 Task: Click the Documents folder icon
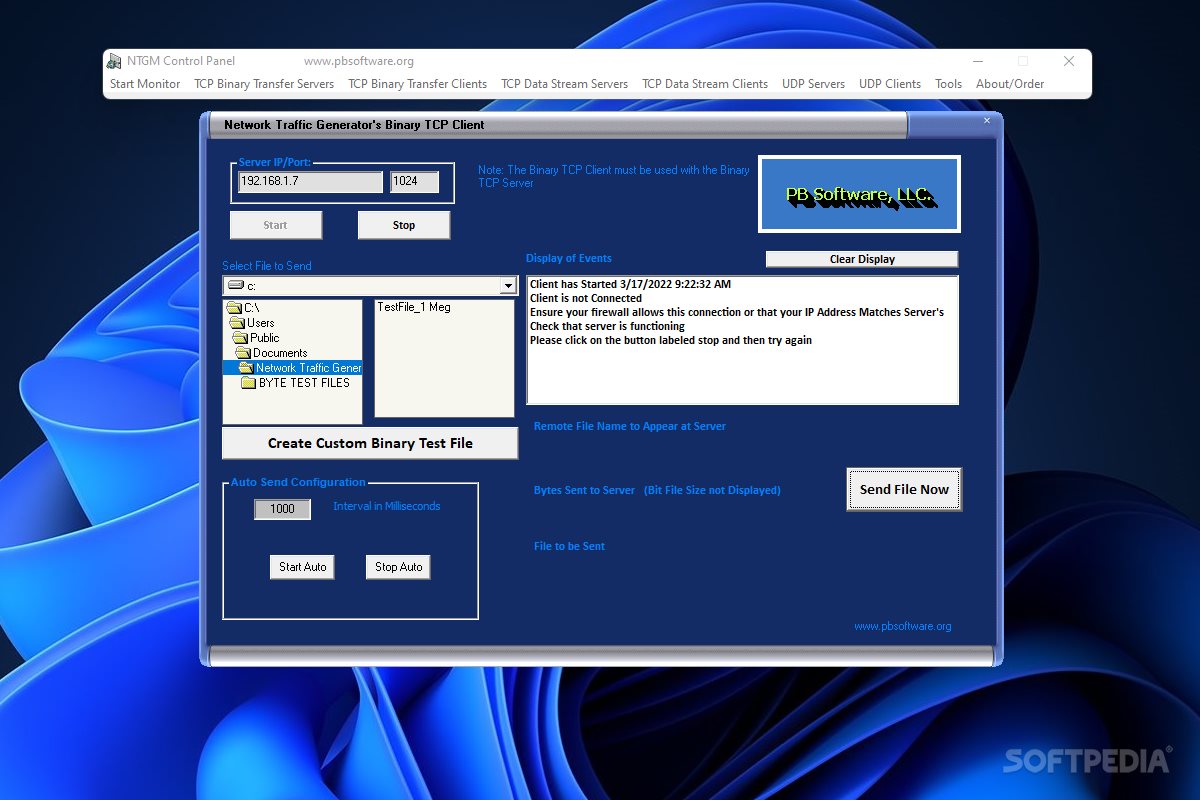(x=244, y=353)
